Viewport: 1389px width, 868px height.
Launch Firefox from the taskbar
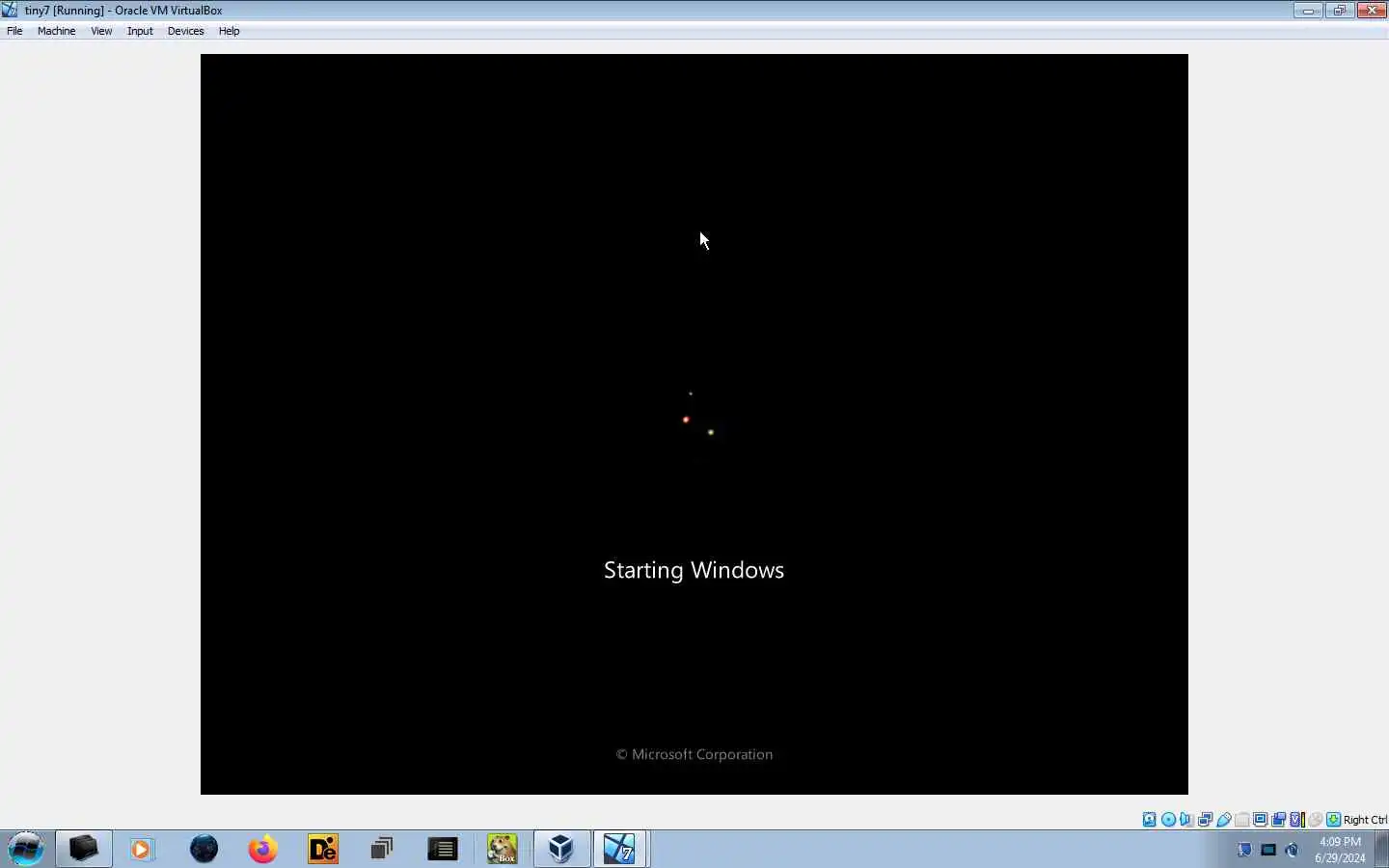pyautogui.click(x=262, y=849)
